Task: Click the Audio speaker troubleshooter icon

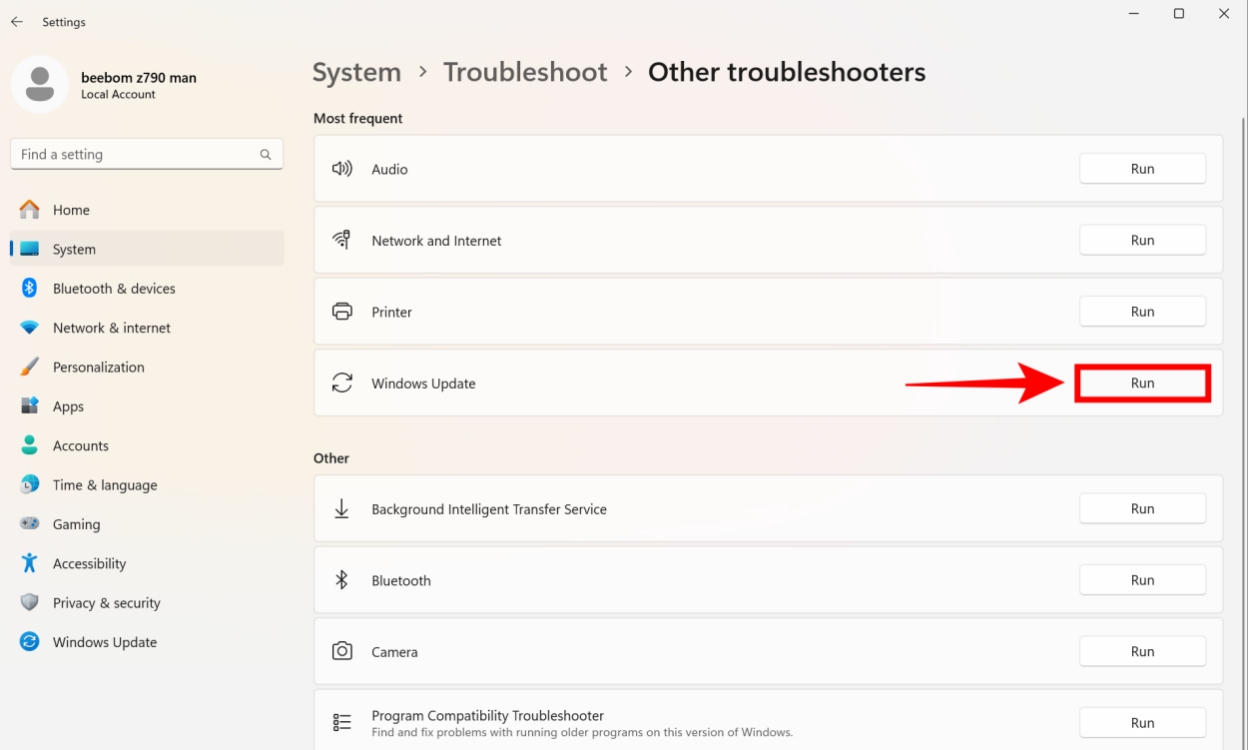Action: [341, 168]
